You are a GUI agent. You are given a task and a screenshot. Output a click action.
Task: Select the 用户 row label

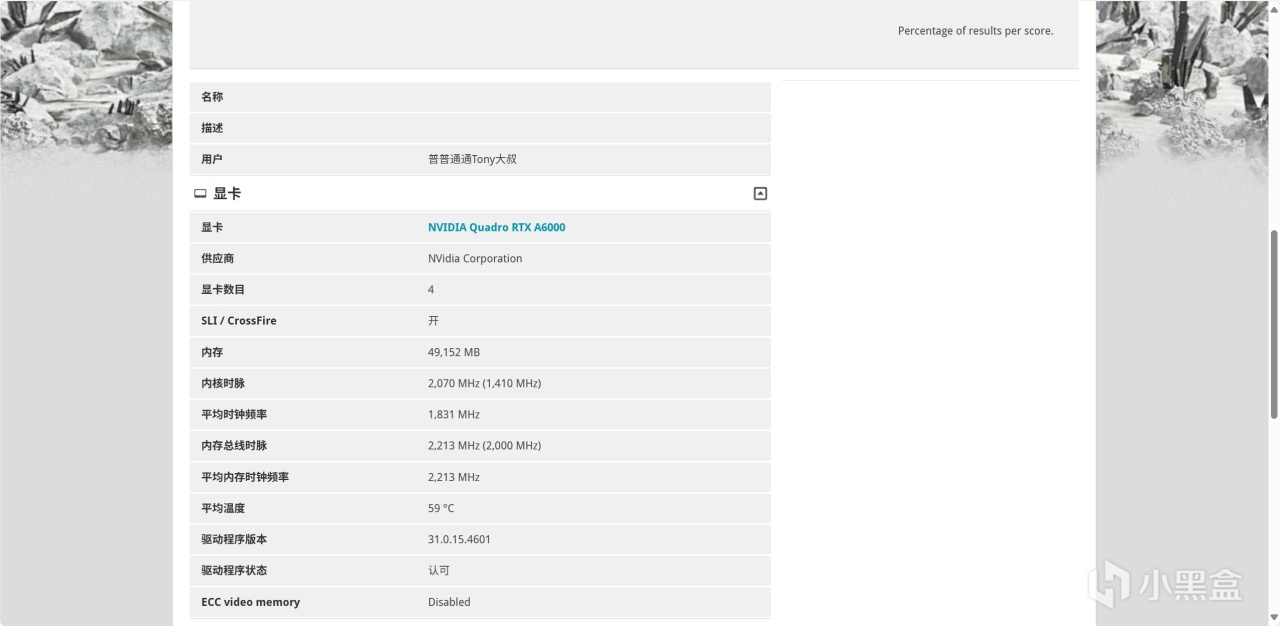(x=212, y=159)
